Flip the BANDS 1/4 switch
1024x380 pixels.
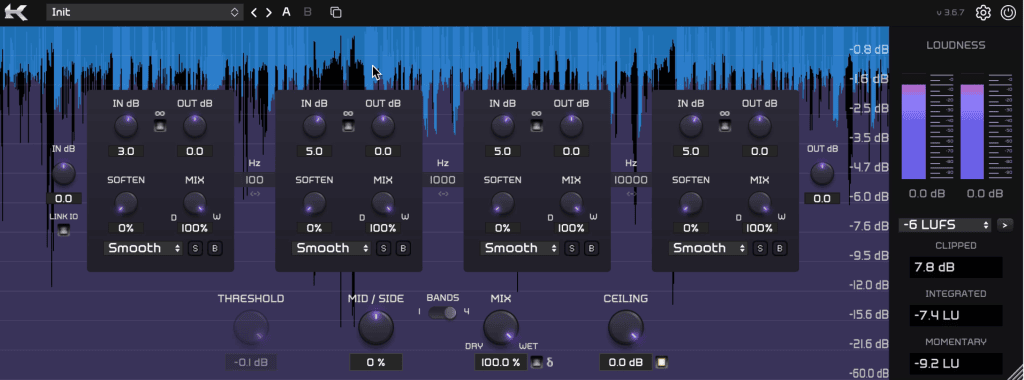[x=443, y=312]
